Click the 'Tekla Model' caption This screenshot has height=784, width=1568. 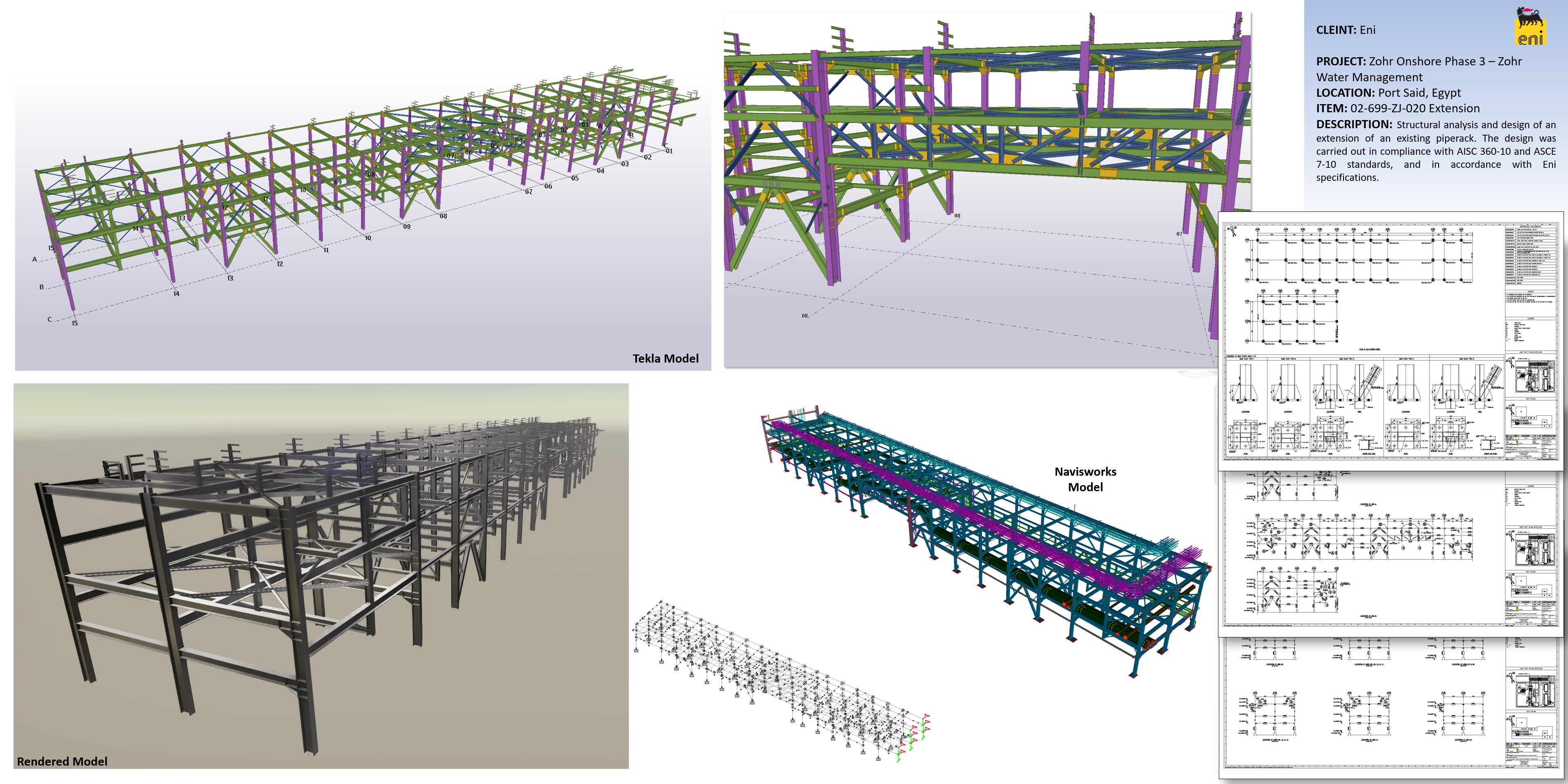point(665,359)
